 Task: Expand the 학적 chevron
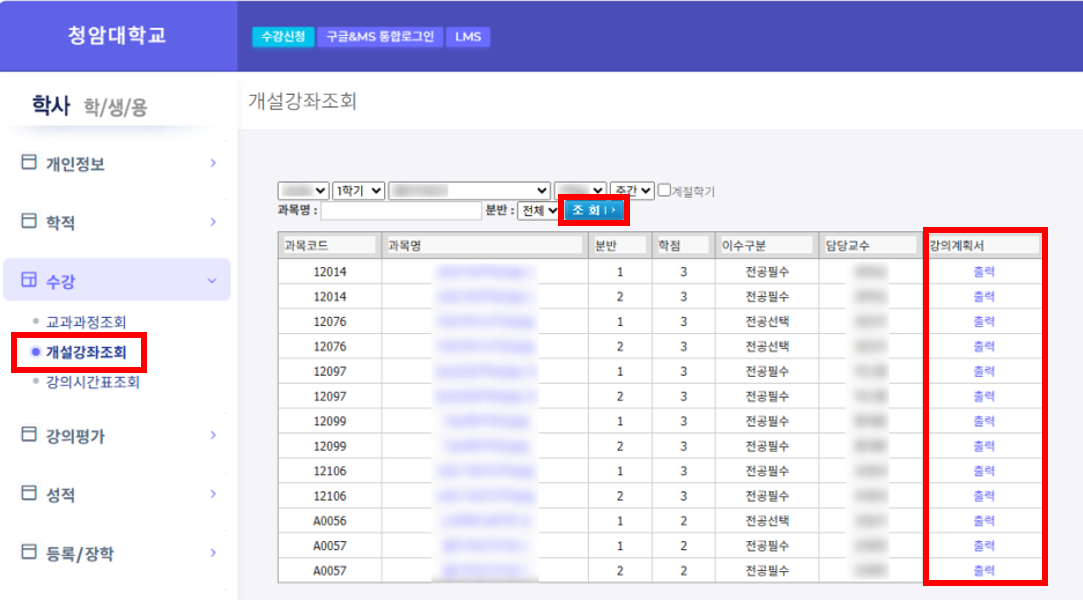tap(213, 222)
